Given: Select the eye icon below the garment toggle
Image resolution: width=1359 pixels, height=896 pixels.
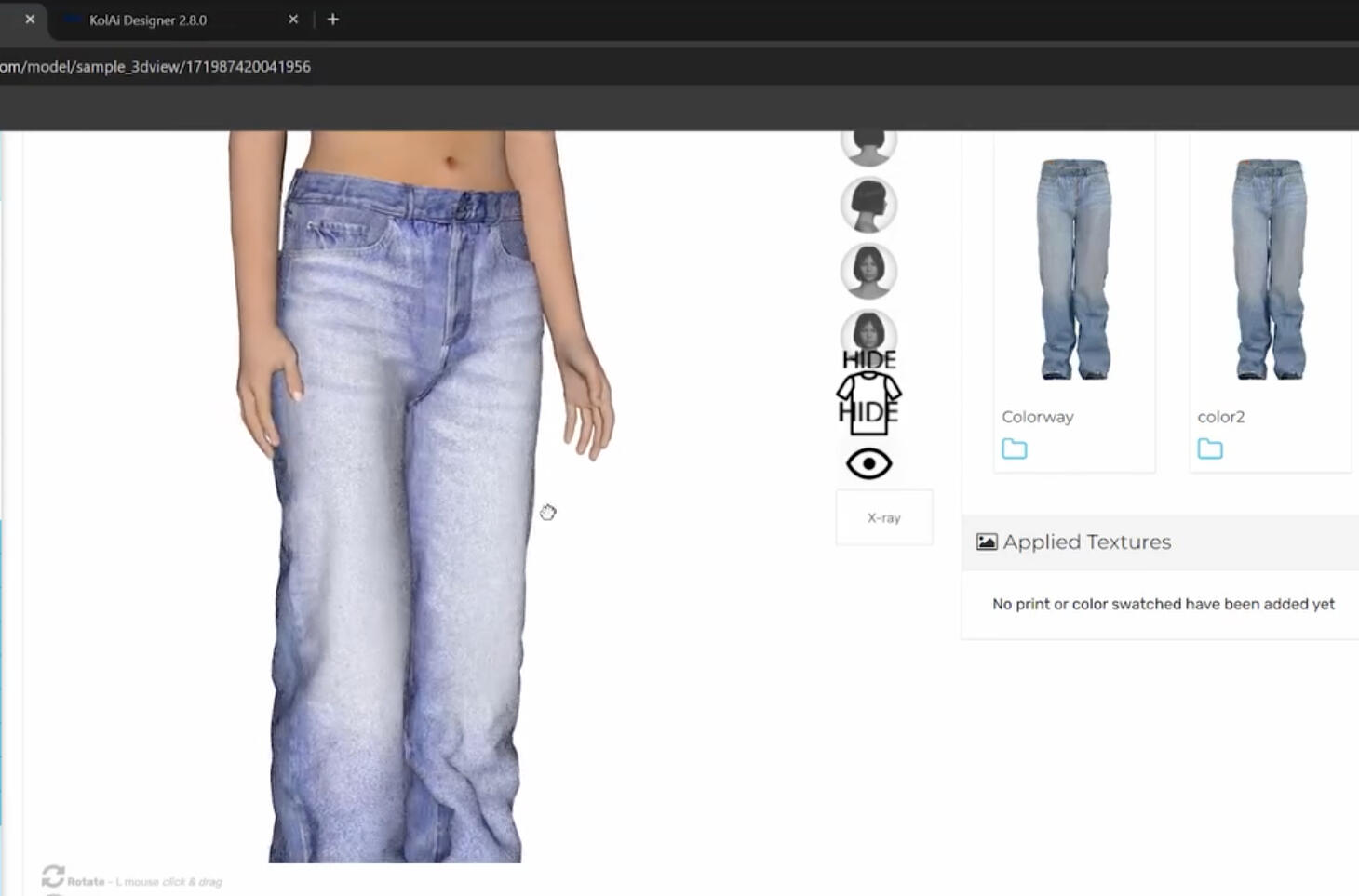Looking at the screenshot, I should pos(868,462).
